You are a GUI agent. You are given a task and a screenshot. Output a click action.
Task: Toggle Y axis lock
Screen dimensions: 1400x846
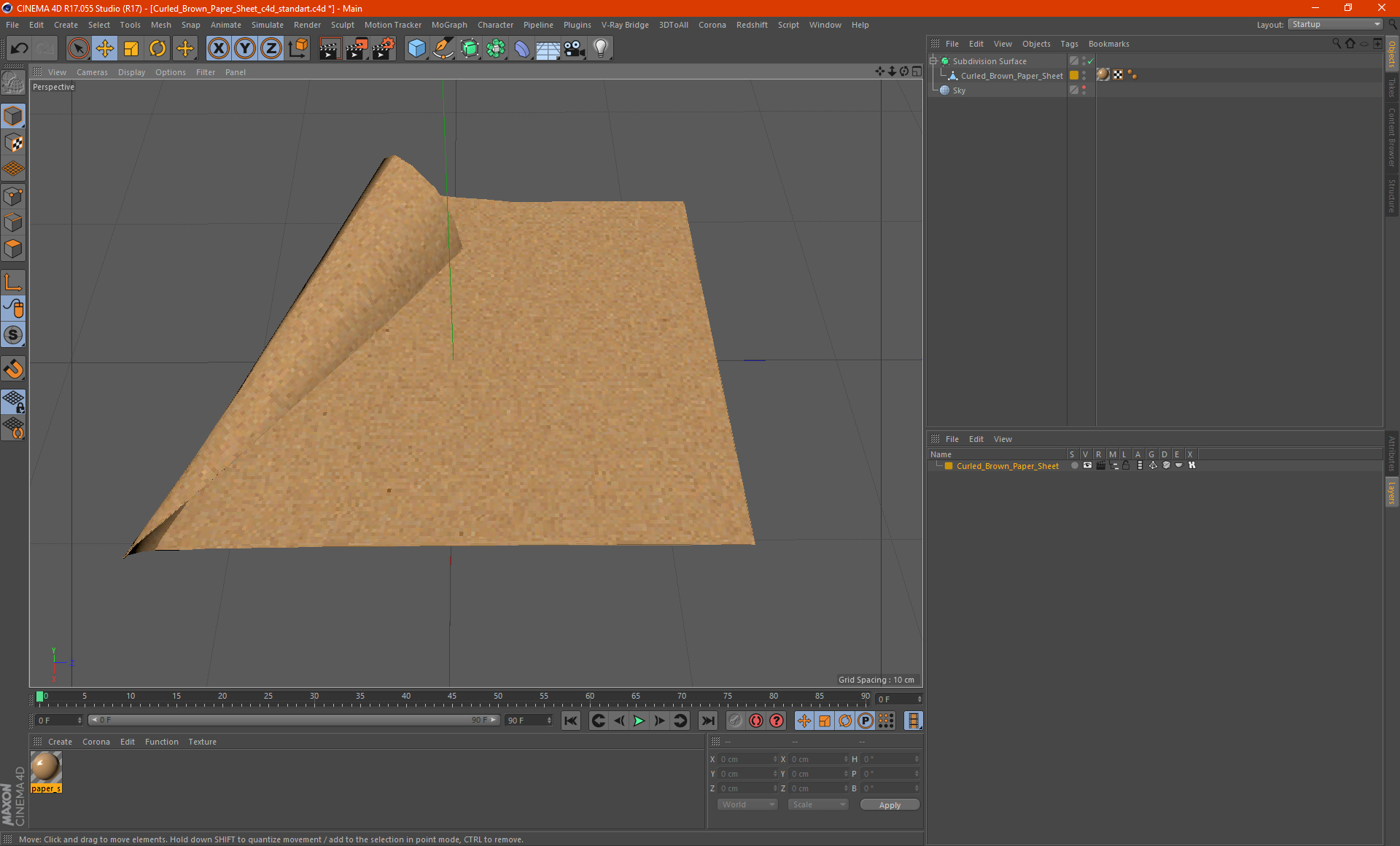(x=245, y=49)
